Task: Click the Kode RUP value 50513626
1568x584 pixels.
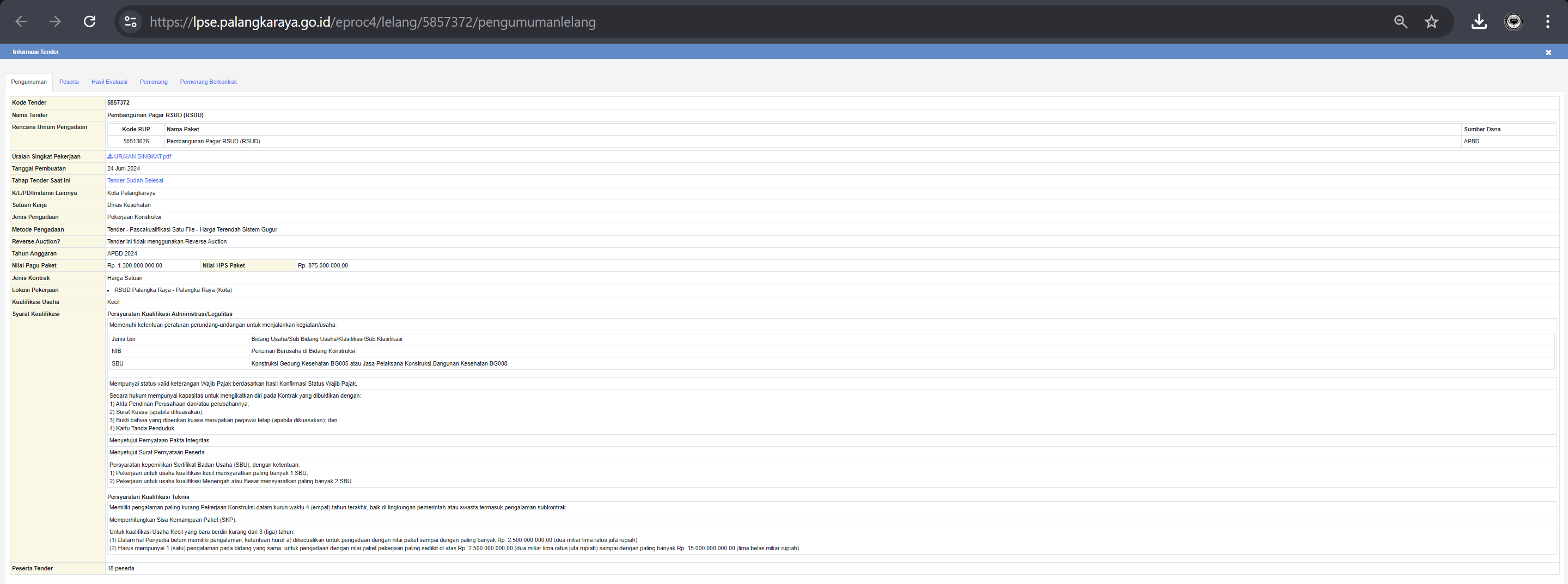Action: [x=136, y=141]
